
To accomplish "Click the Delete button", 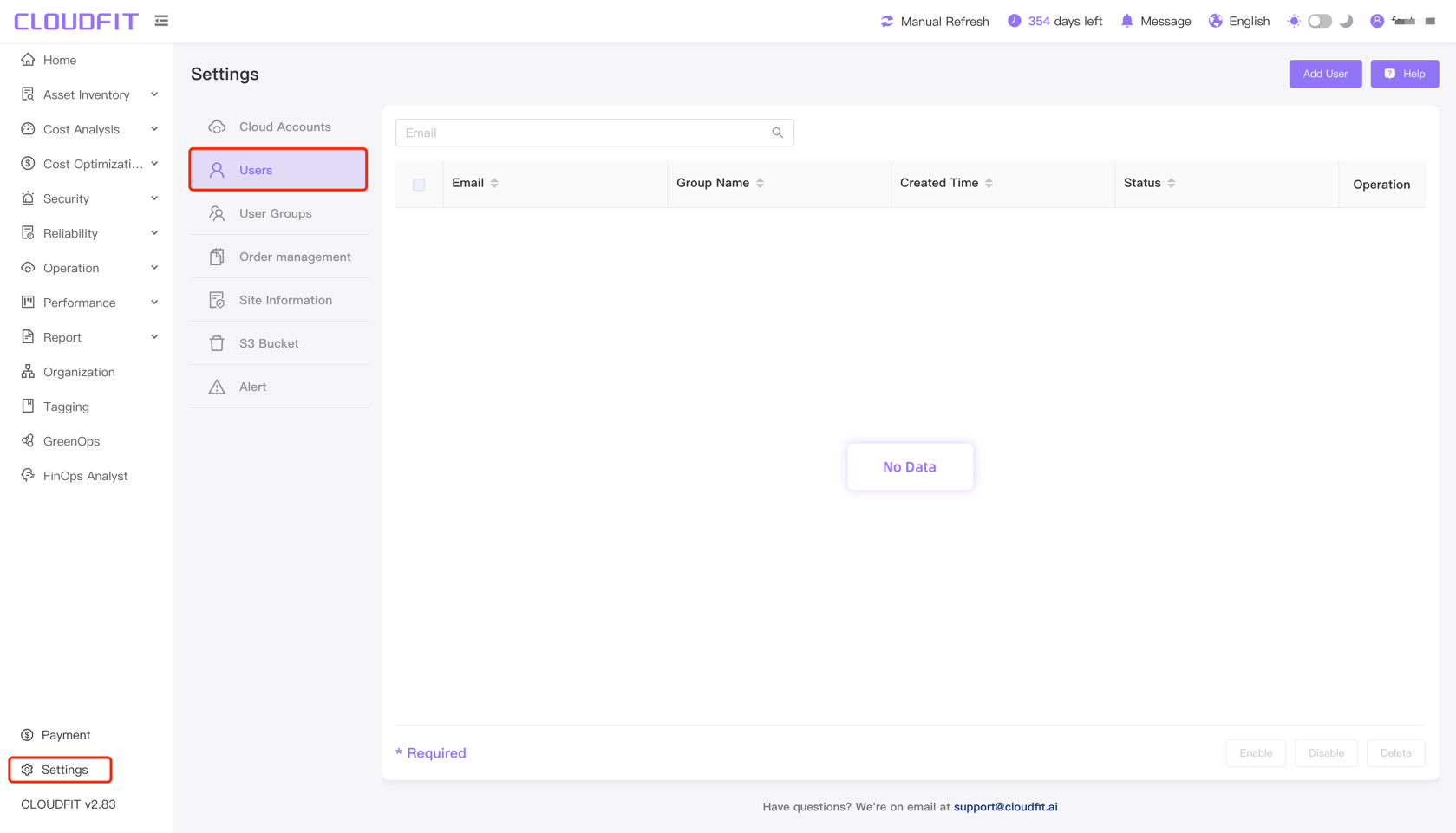I will coord(1396,753).
